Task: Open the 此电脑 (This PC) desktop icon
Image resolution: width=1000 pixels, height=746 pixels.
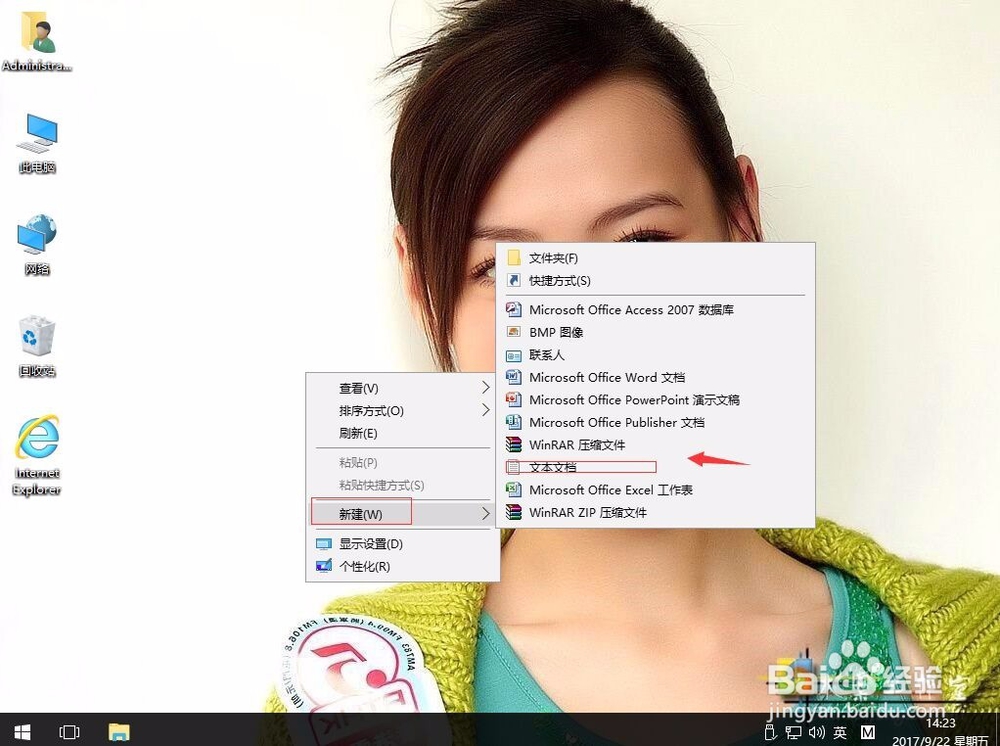Action: point(36,140)
